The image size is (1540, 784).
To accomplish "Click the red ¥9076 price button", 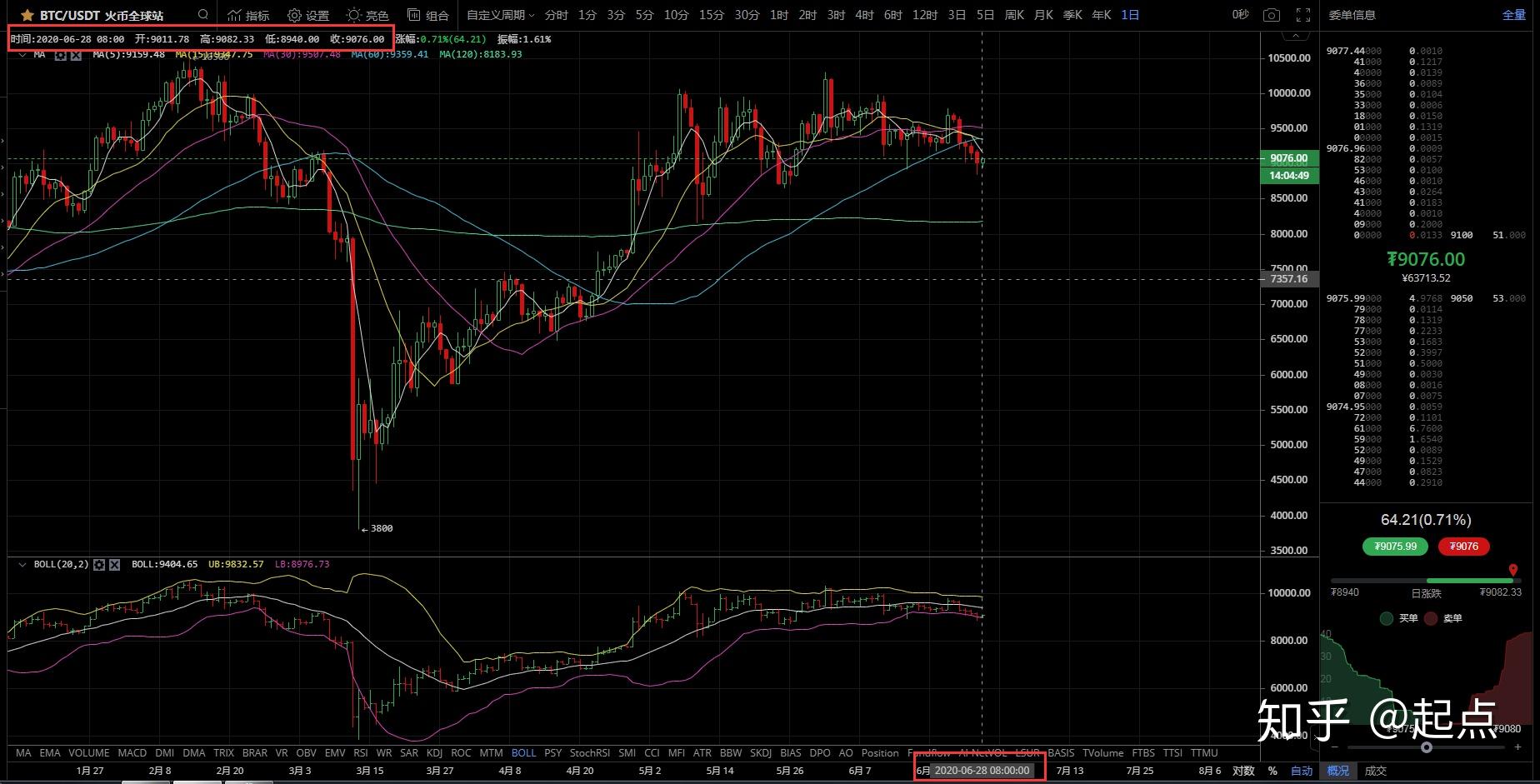I will [x=1463, y=547].
